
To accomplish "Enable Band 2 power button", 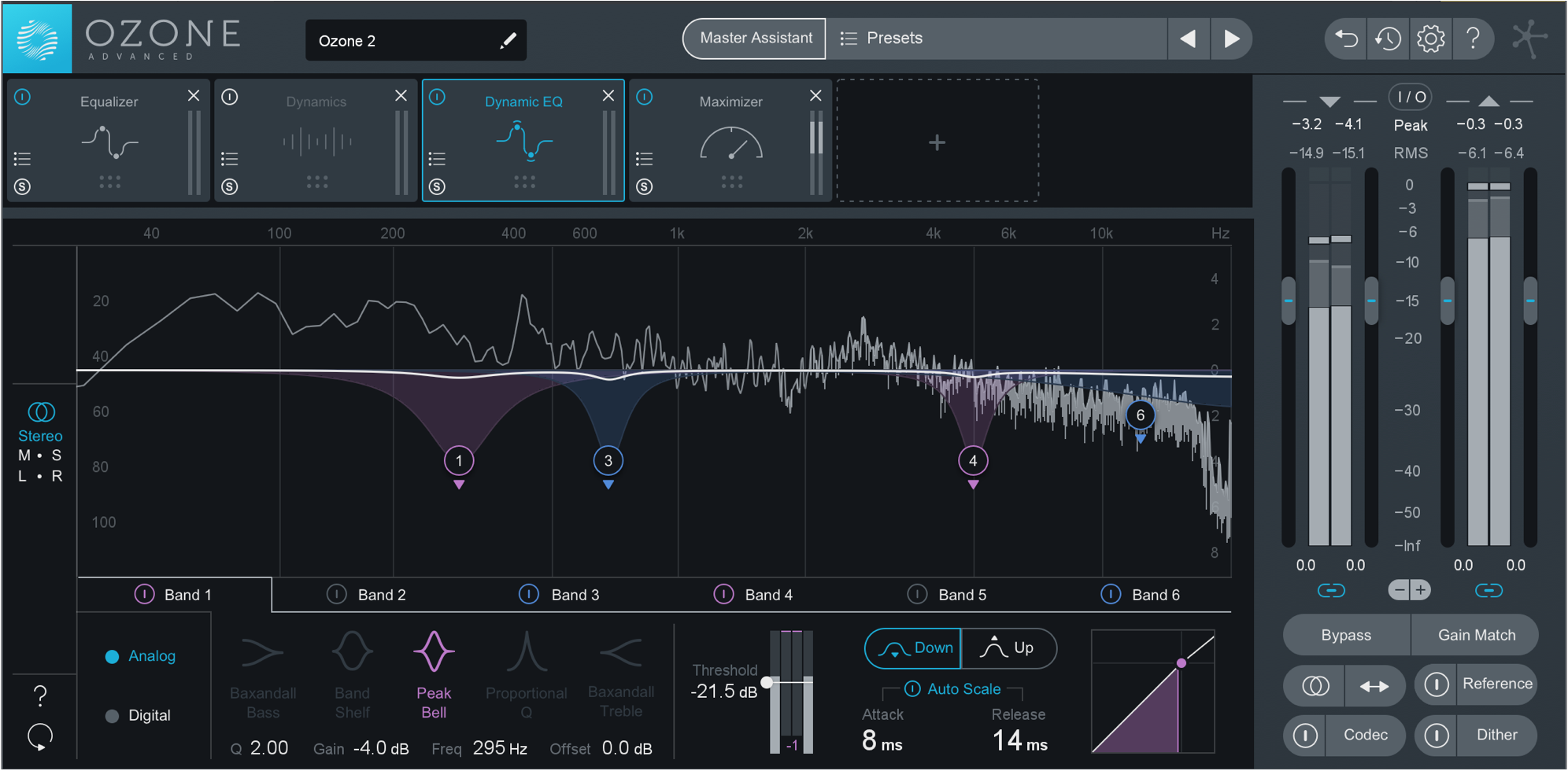I will coord(336,594).
